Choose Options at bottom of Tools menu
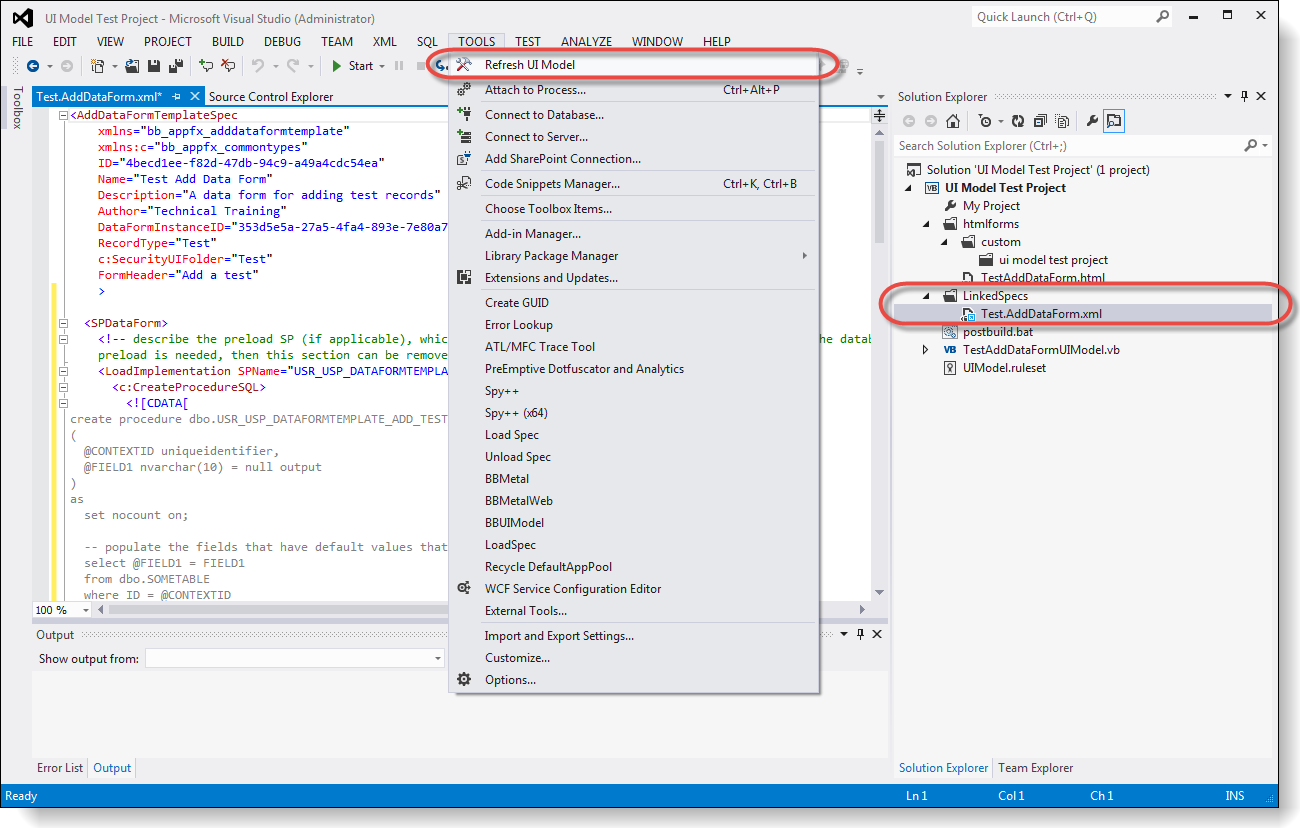Viewport: 1300px width, 828px height. [634, 680]
